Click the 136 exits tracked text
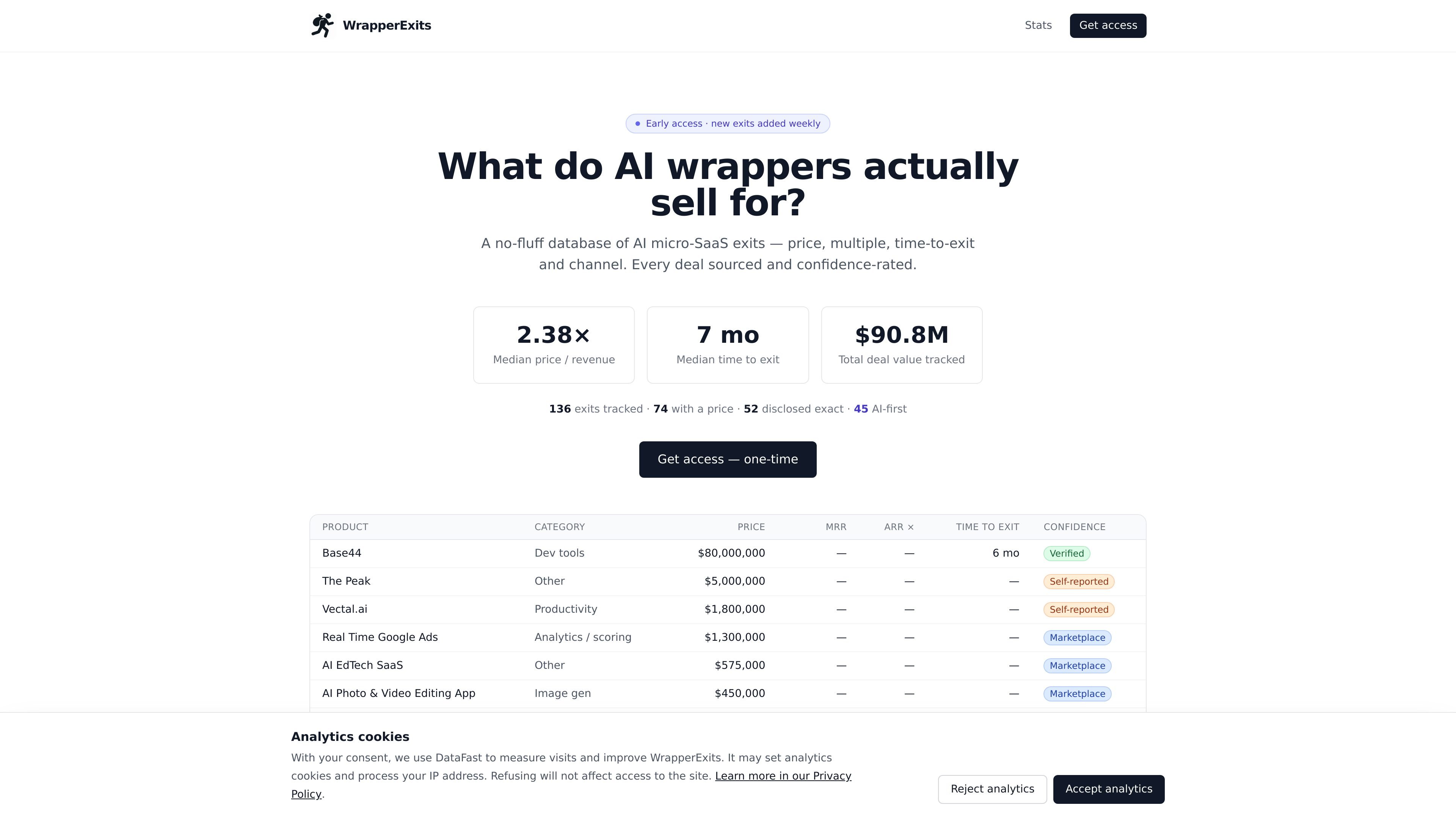 point(596,409)
